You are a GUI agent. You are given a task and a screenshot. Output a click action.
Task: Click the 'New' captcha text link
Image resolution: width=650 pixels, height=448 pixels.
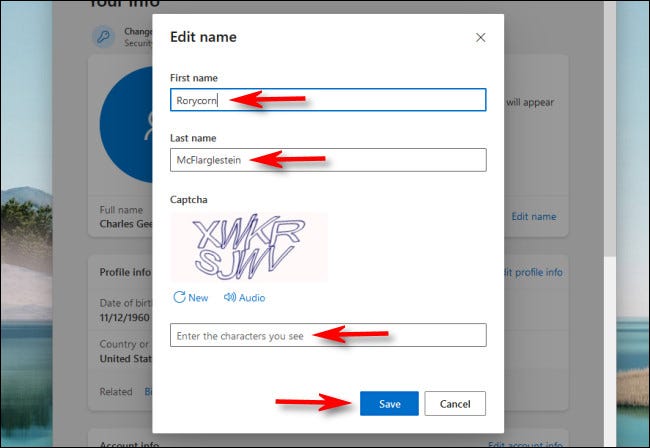198,297
